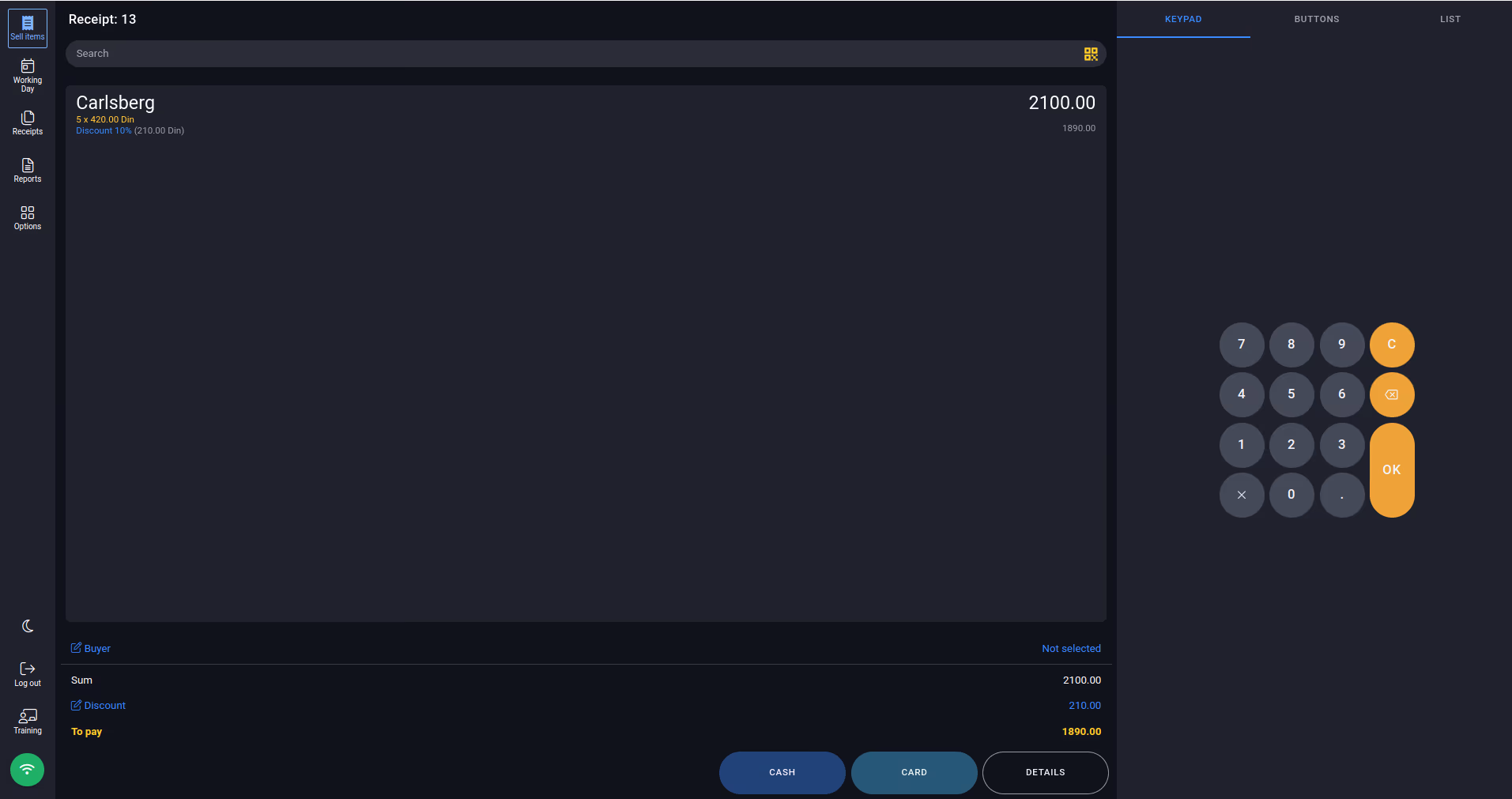Tap keypad digit 6
Screen dimensions: 1512x799
tap(1342, 394)
